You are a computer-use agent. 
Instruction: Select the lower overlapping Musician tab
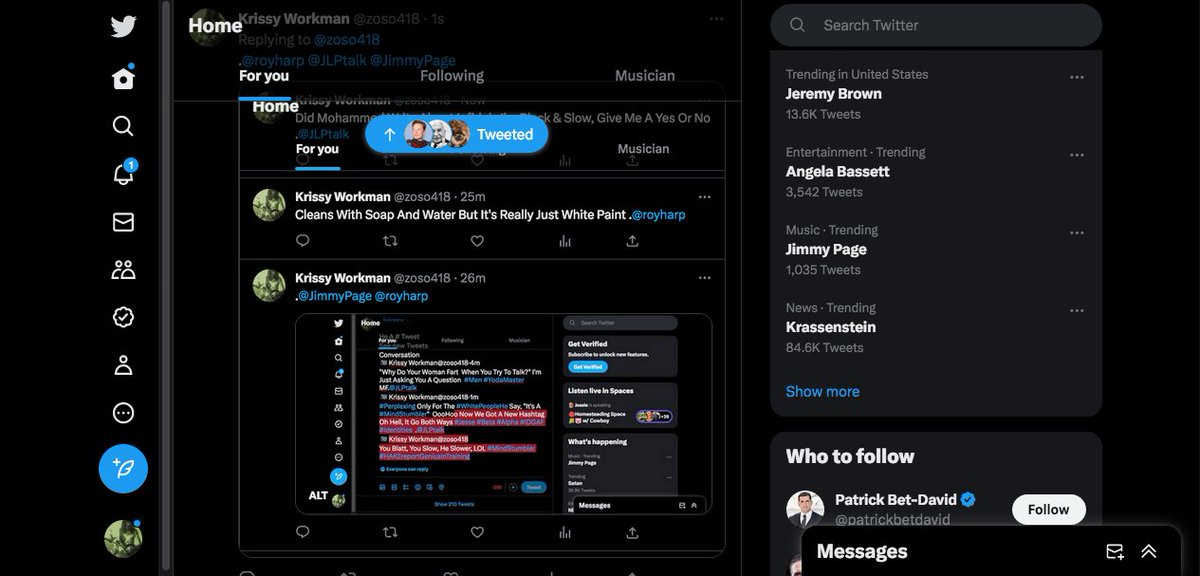(643, 149)
